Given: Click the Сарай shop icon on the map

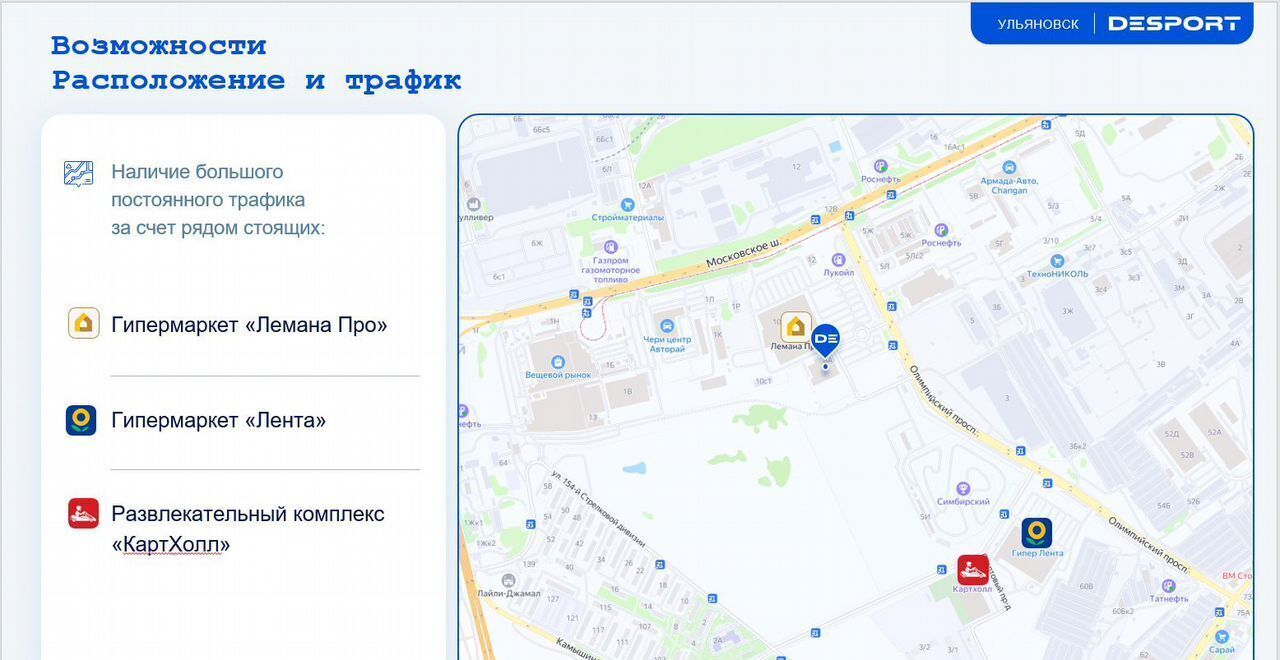Looking at the screenshot, I should pos(1221,636).
